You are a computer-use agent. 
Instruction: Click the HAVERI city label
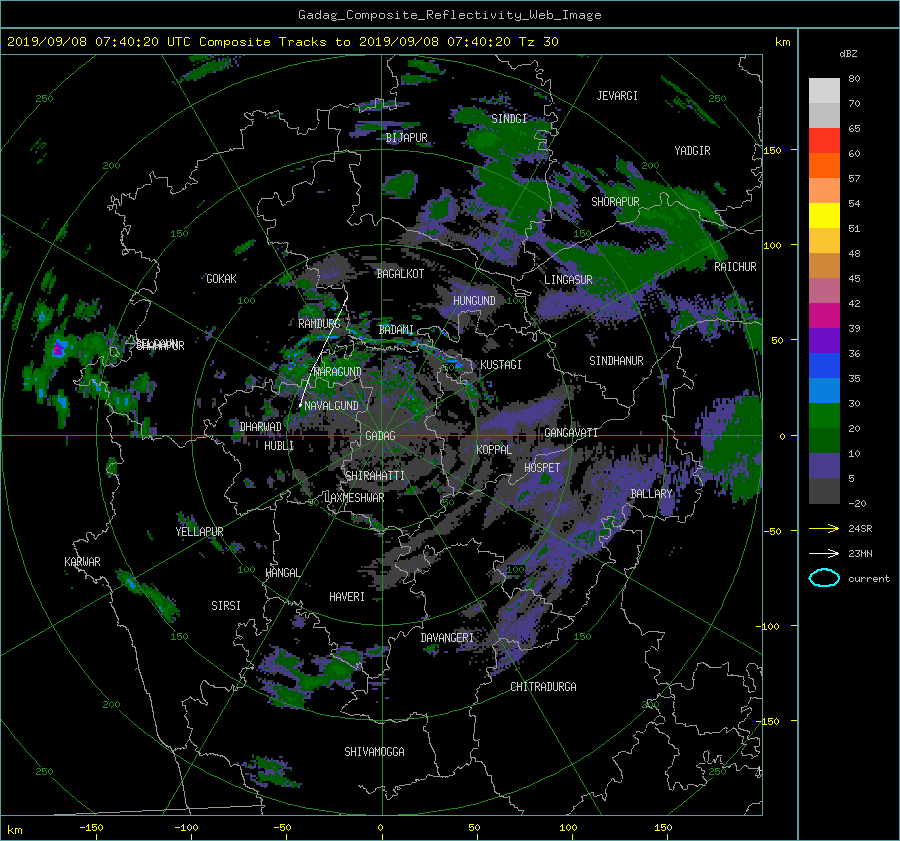[347, 597]
